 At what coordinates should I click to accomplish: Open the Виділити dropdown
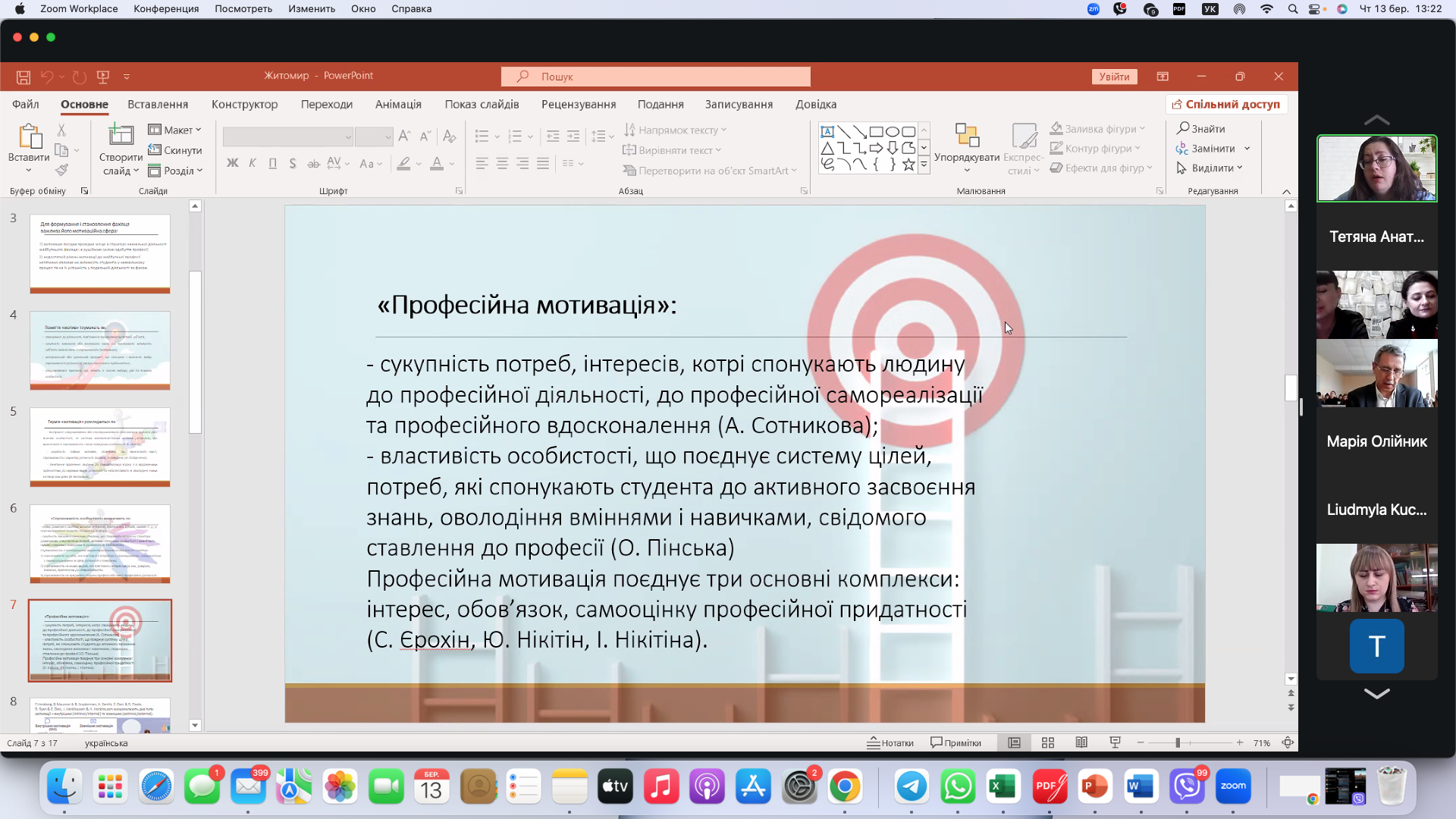1210,168
